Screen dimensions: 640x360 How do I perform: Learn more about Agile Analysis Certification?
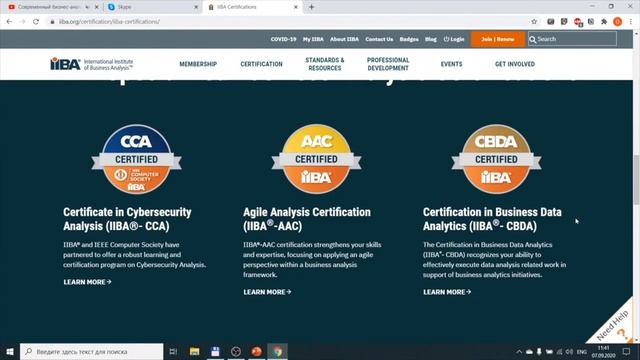click(267, 292)
